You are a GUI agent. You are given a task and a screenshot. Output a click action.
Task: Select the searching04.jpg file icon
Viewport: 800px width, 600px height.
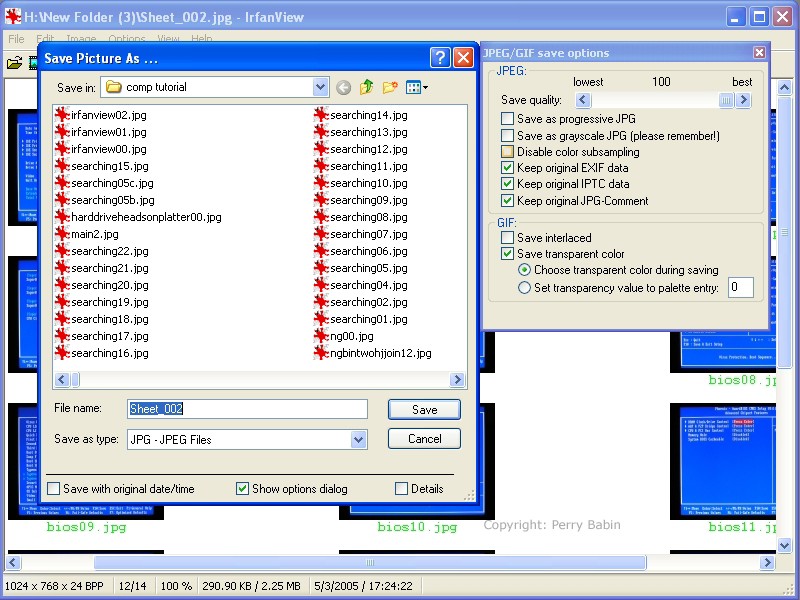(x=321, y=285)
